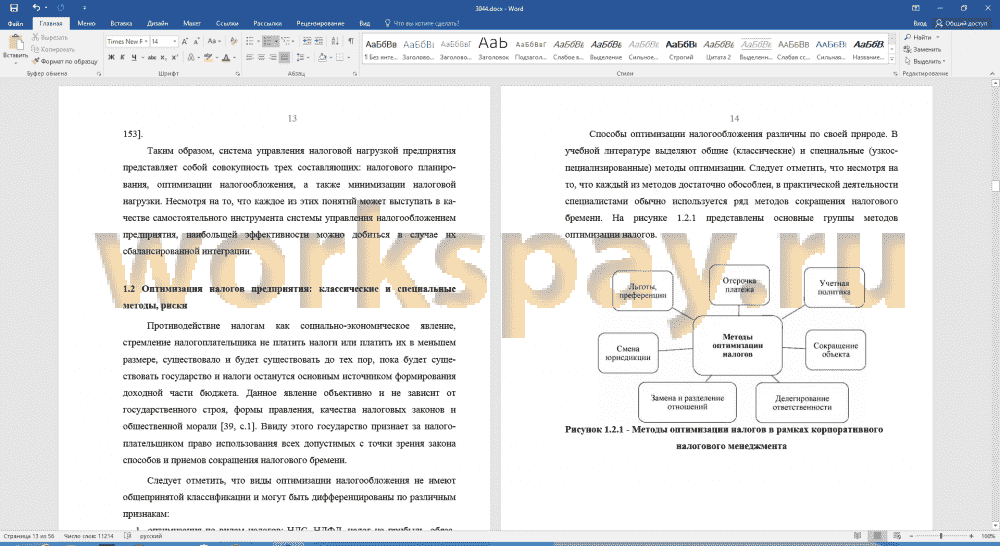The height and width of the screenshot is (546, 1000).
Task: Increase the paragraph indent
Action: pos(319,41)
